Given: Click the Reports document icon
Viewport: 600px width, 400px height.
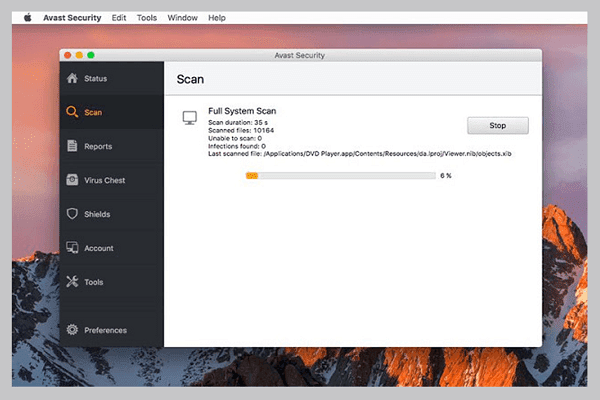Looking at the screenshot, I should (x=72, y=146).
